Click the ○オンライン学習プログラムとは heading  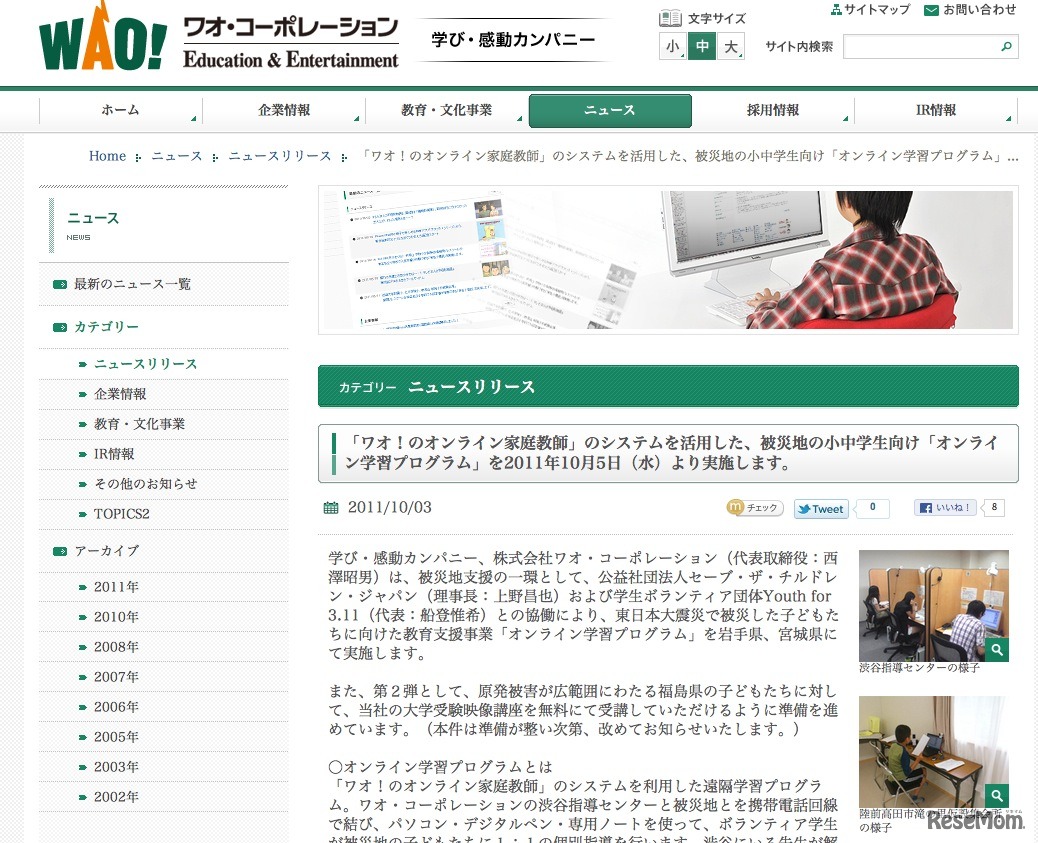(x=440, y=768)
